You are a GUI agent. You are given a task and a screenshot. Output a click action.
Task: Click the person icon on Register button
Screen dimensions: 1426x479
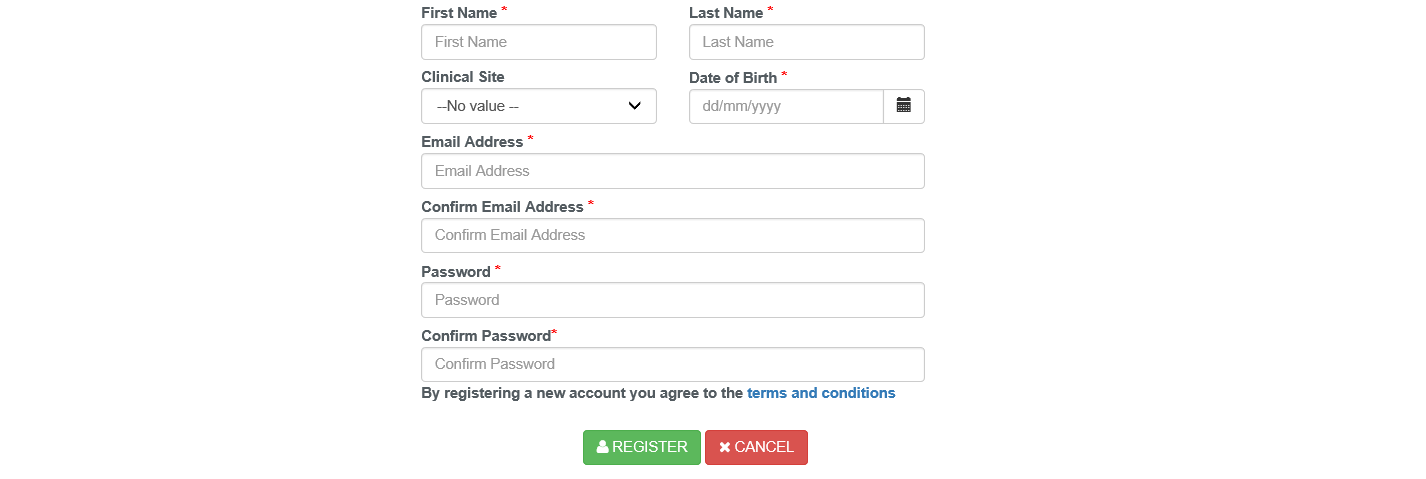(x=602, y=447)
